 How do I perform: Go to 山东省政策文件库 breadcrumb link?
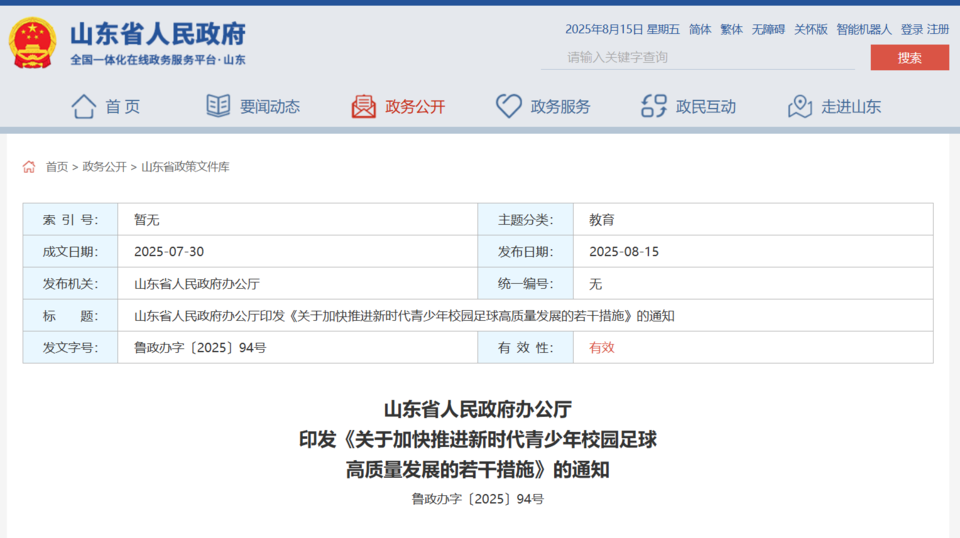click(x=185, y=167)
